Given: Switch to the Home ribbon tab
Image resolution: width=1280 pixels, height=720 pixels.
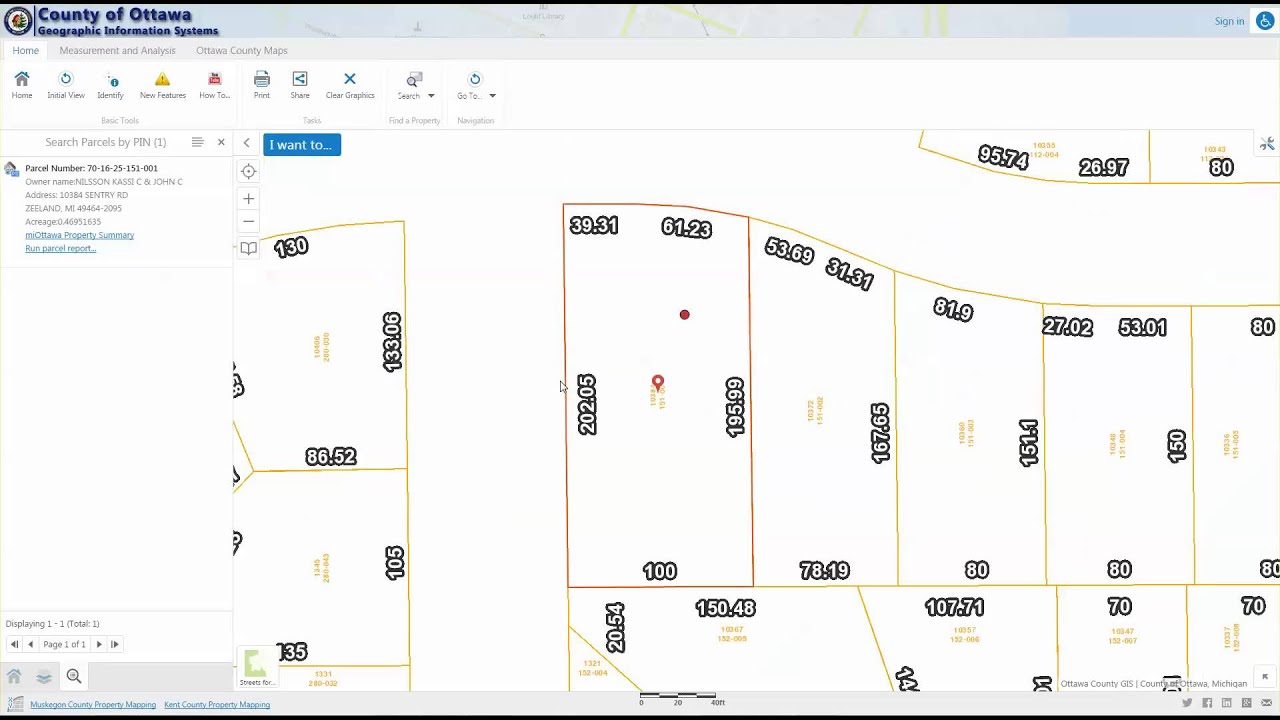Looking at the screenshot, I should (26, 50).
